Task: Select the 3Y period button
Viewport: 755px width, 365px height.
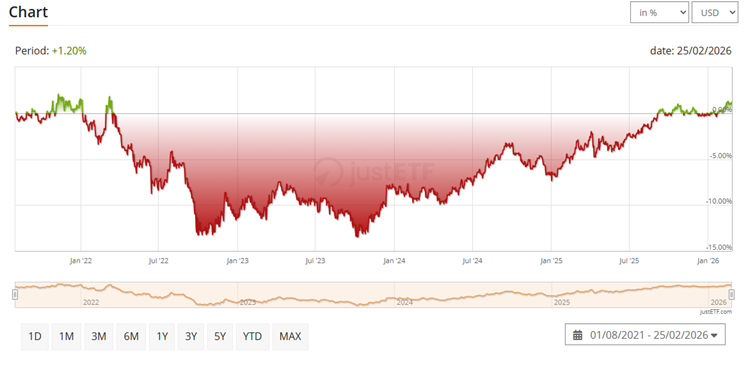Action: click(191, 336)
